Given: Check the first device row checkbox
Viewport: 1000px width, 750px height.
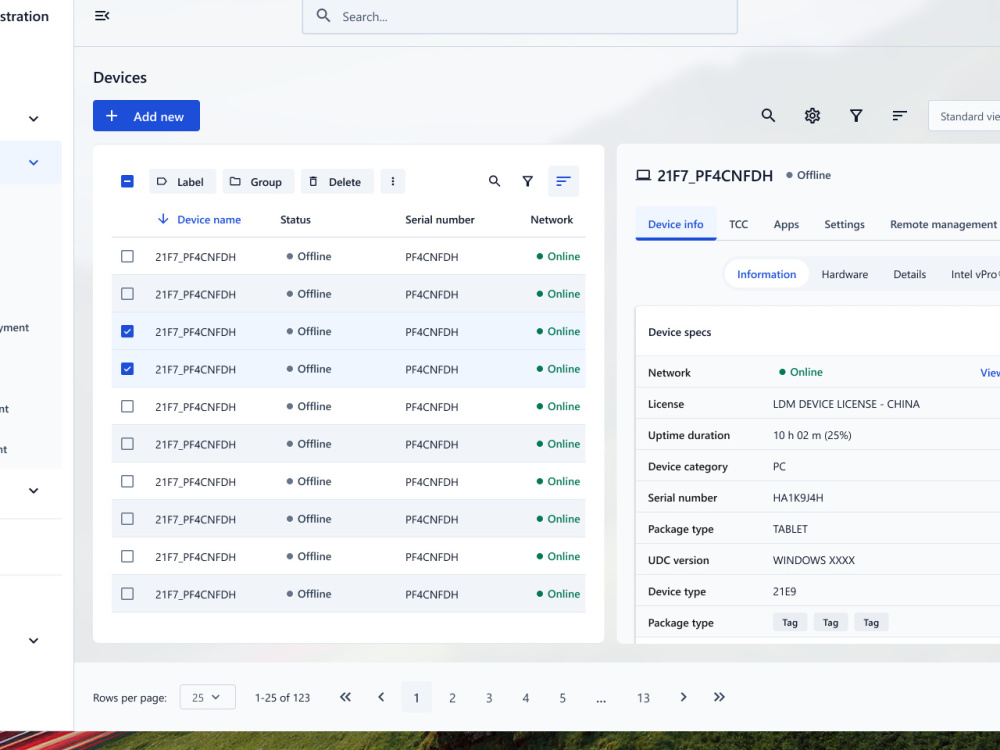Looking at the screenshot, I should pyautogui.click(x=127, y=256).
